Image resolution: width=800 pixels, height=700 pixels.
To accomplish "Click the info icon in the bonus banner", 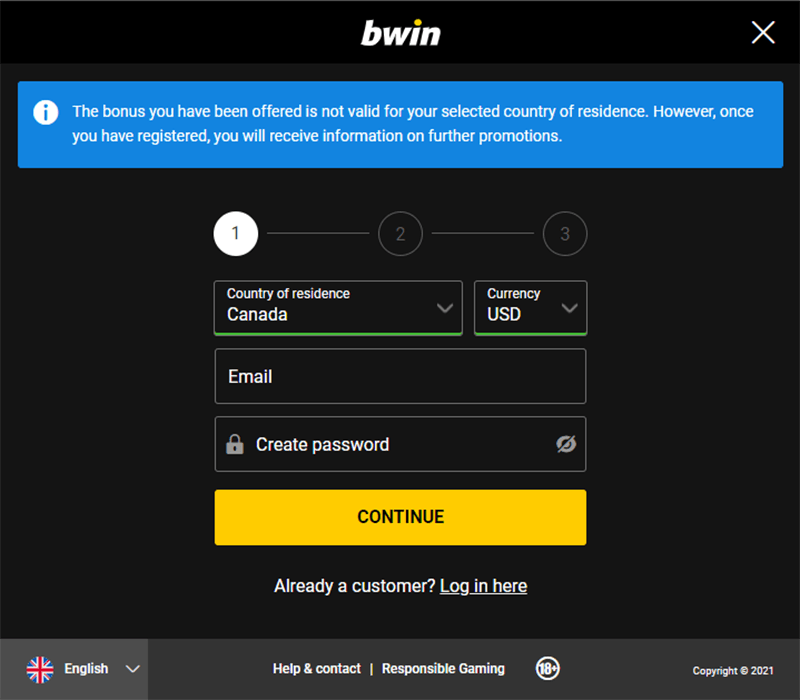I will click(45, 113).
